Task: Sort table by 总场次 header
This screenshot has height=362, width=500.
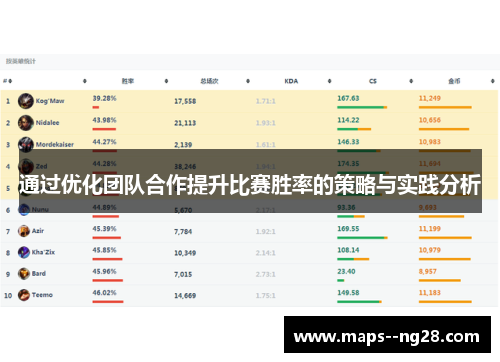Action: pyautogui.click(x=209, y=81)
